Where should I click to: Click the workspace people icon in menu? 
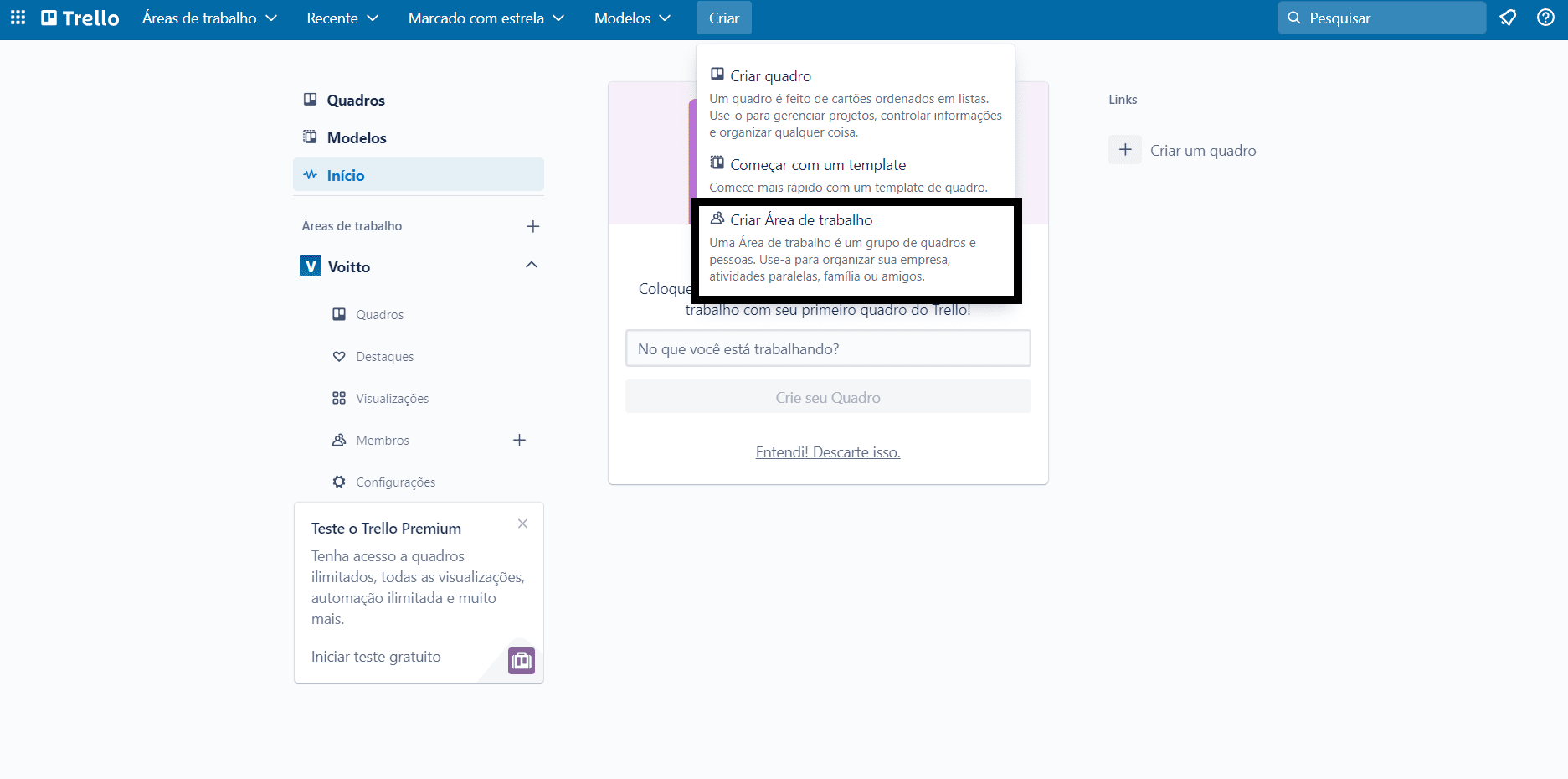[717, 219]
